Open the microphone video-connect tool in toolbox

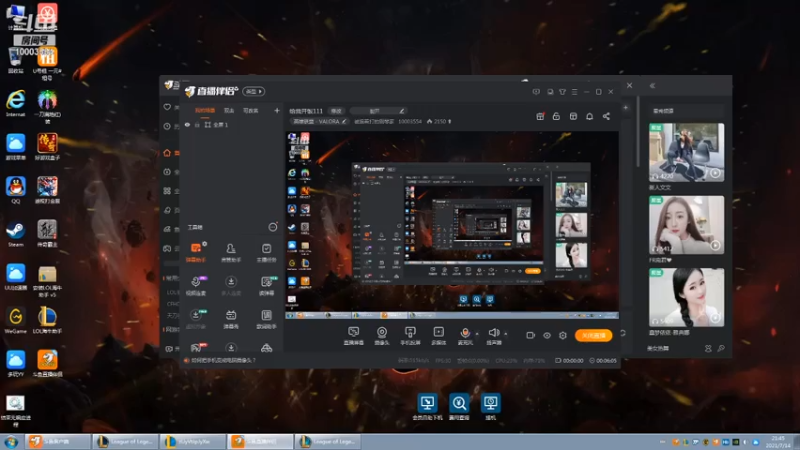196,285
